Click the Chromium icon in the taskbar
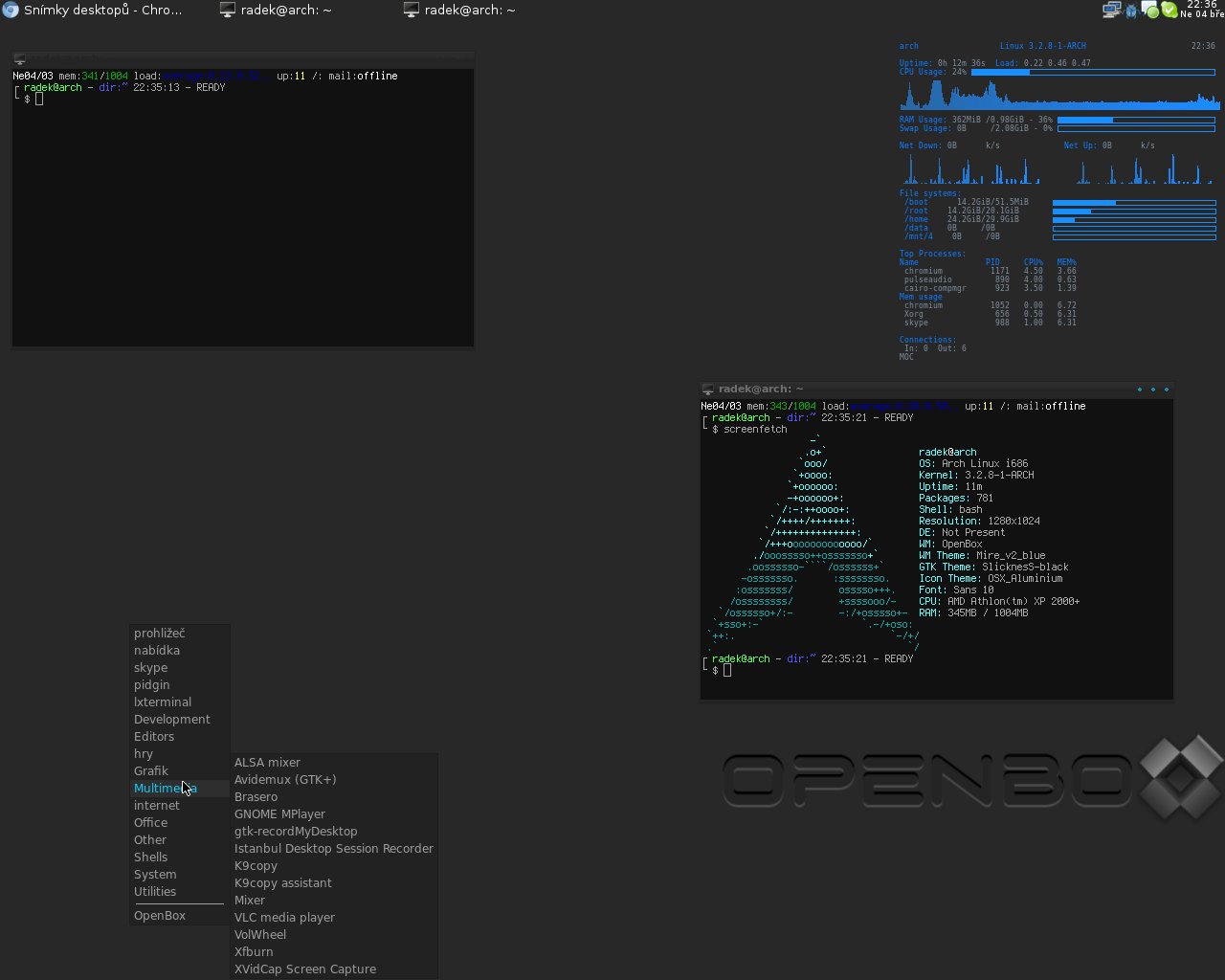Screen dimensions: 1225x980 click(10, 10)
